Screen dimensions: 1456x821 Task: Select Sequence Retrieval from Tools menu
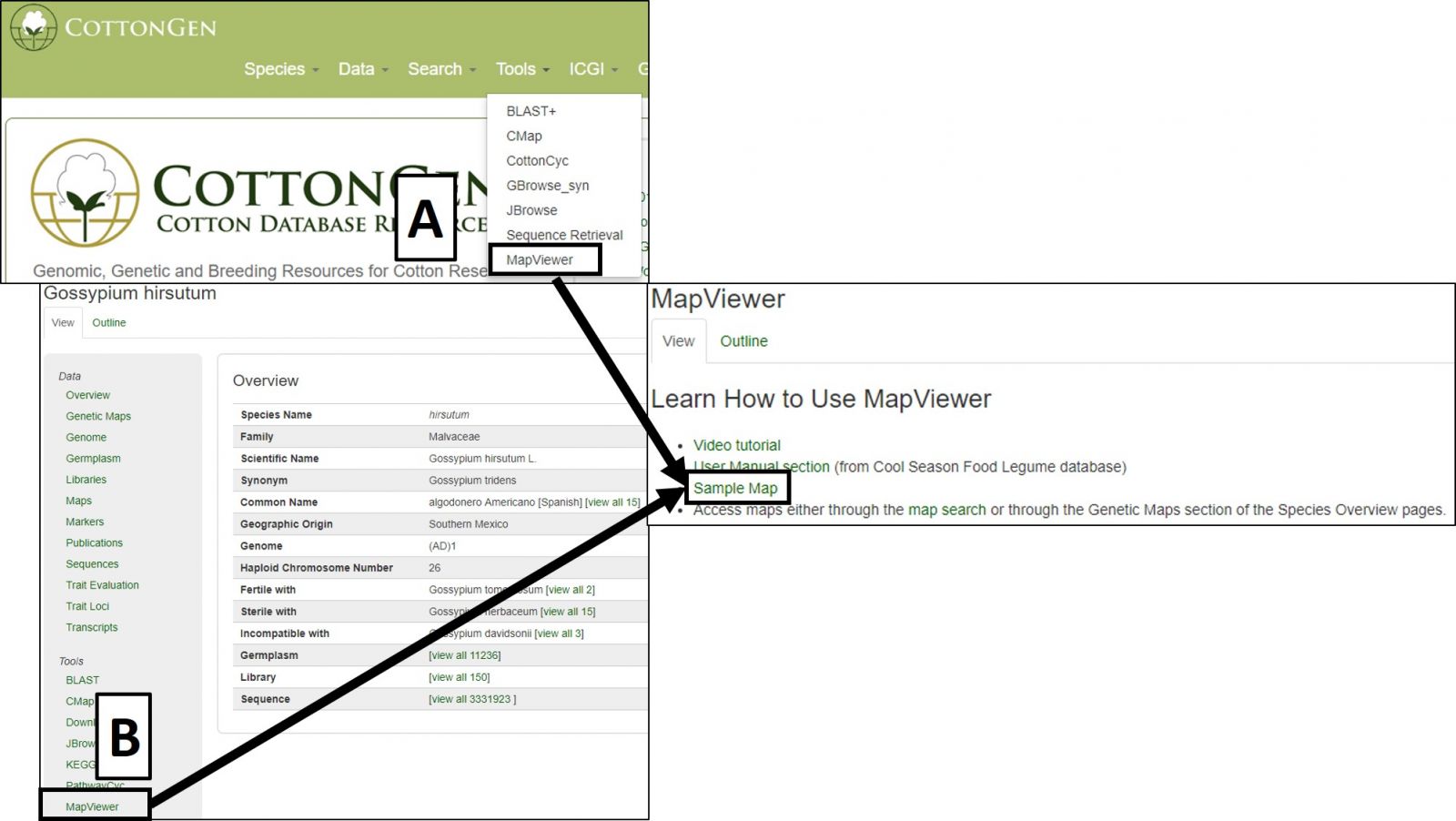pyautogui.click(x=564, y=235)
